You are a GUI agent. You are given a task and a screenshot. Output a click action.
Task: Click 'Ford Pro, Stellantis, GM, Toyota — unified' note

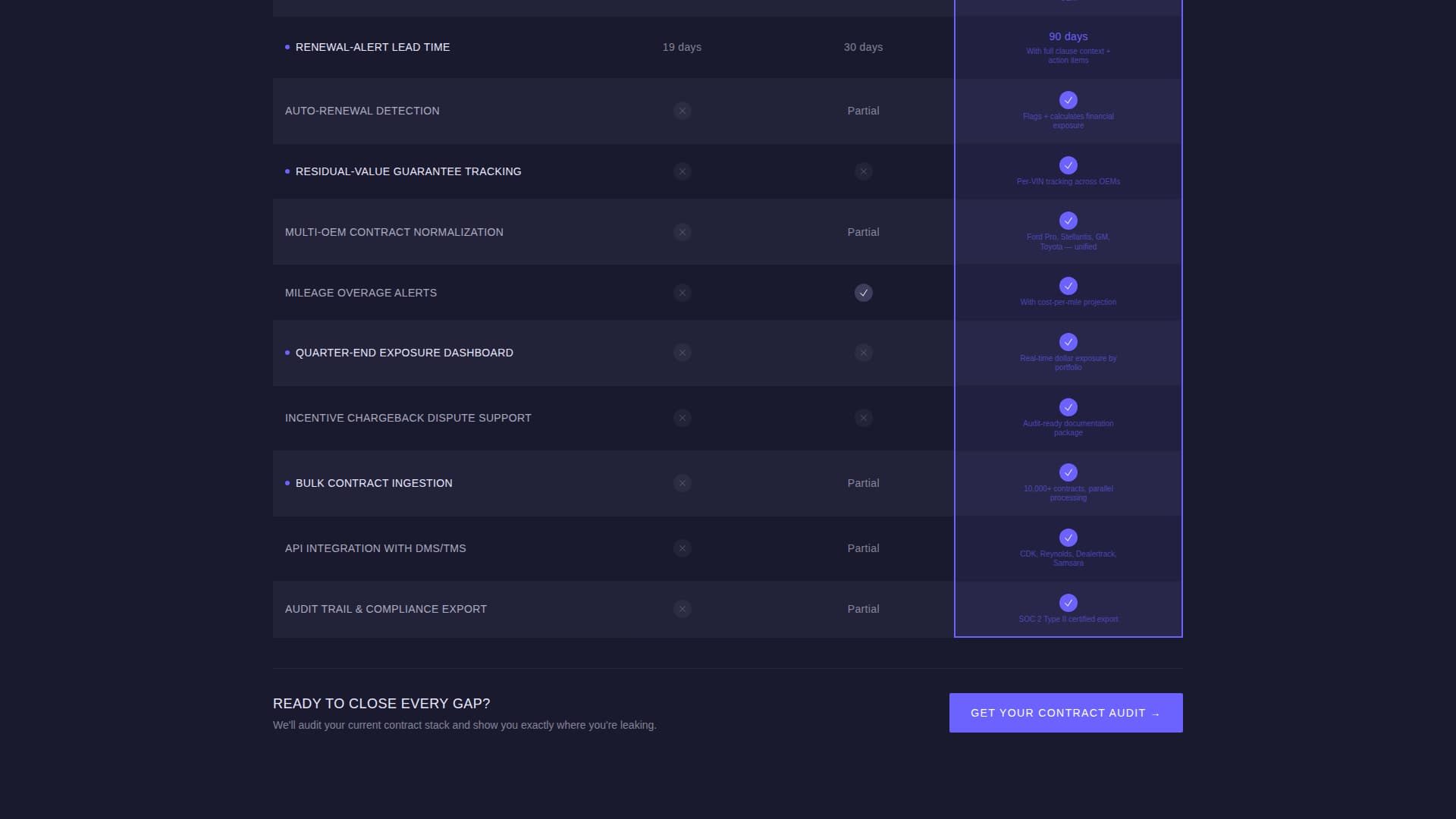tap(1068, 242)
